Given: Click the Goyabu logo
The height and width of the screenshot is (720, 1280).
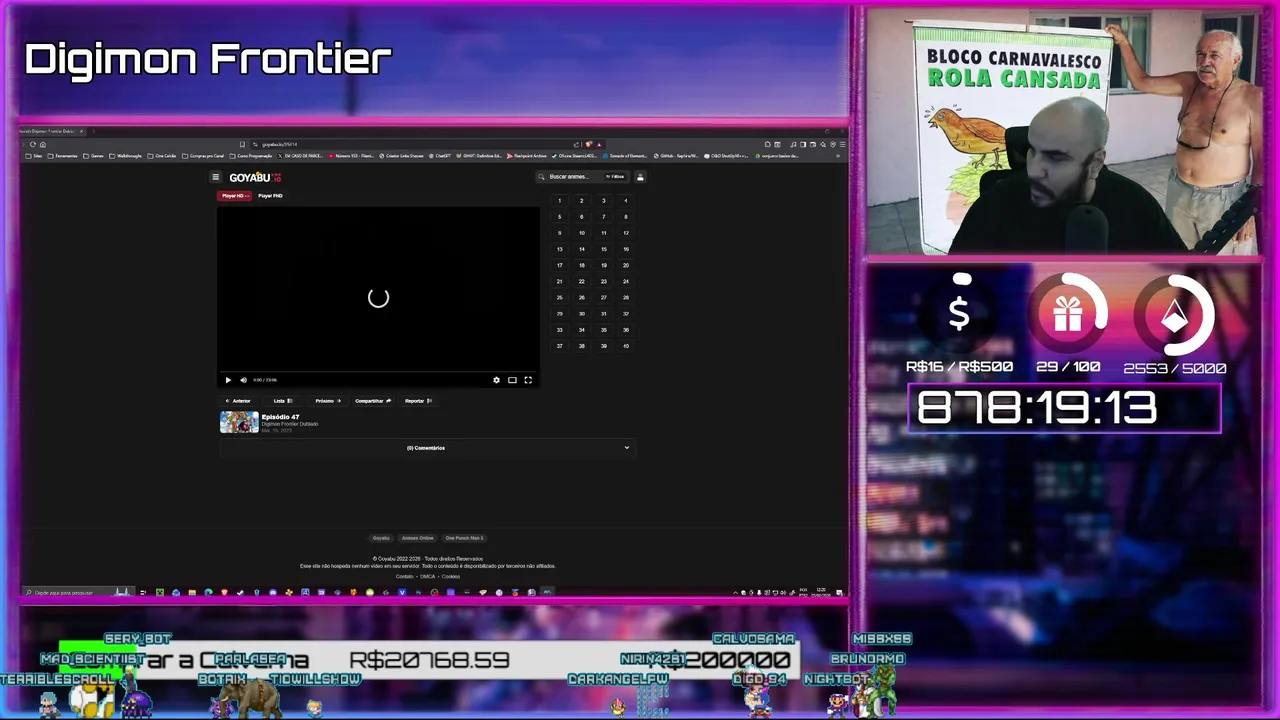Looking at the screenshot, I should (255, 177).
